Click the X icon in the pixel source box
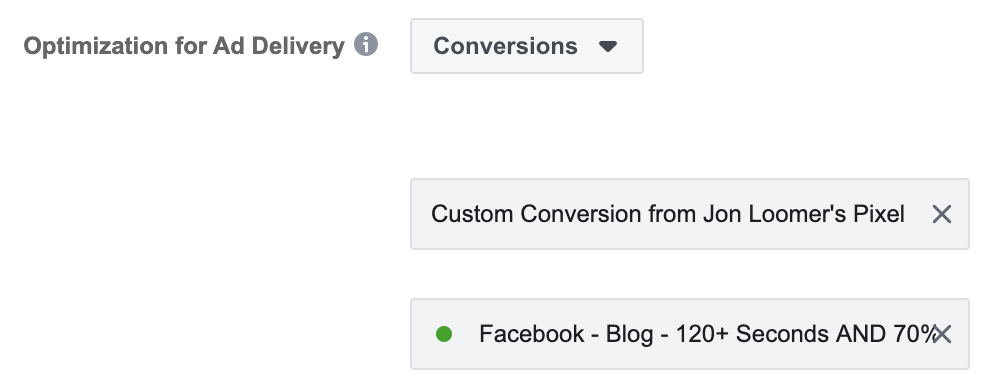The image size is (1000, 390). pos(941,214)
